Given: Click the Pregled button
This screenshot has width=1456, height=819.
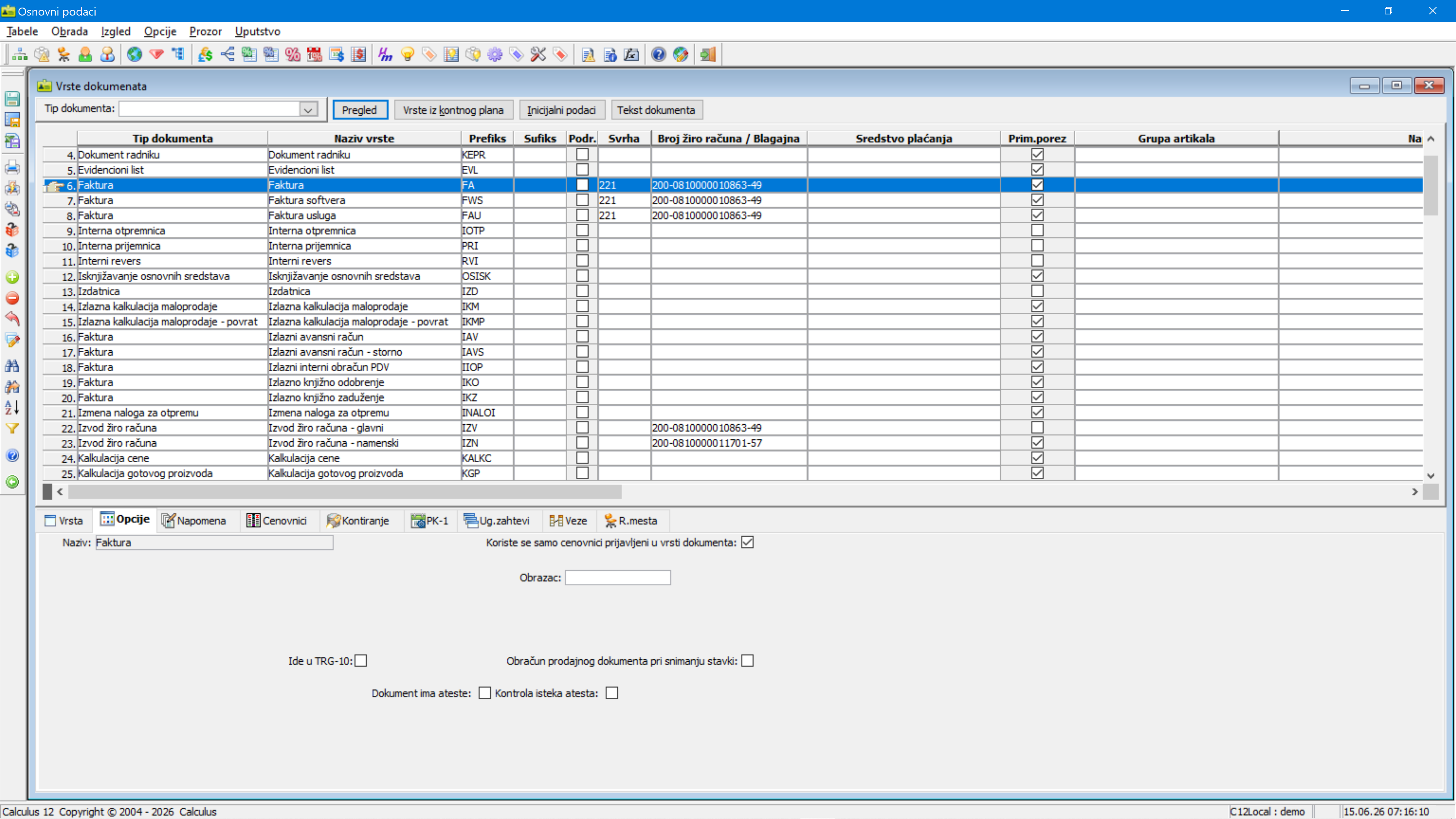Looking at the screenshot, I should tap(359, 110).
